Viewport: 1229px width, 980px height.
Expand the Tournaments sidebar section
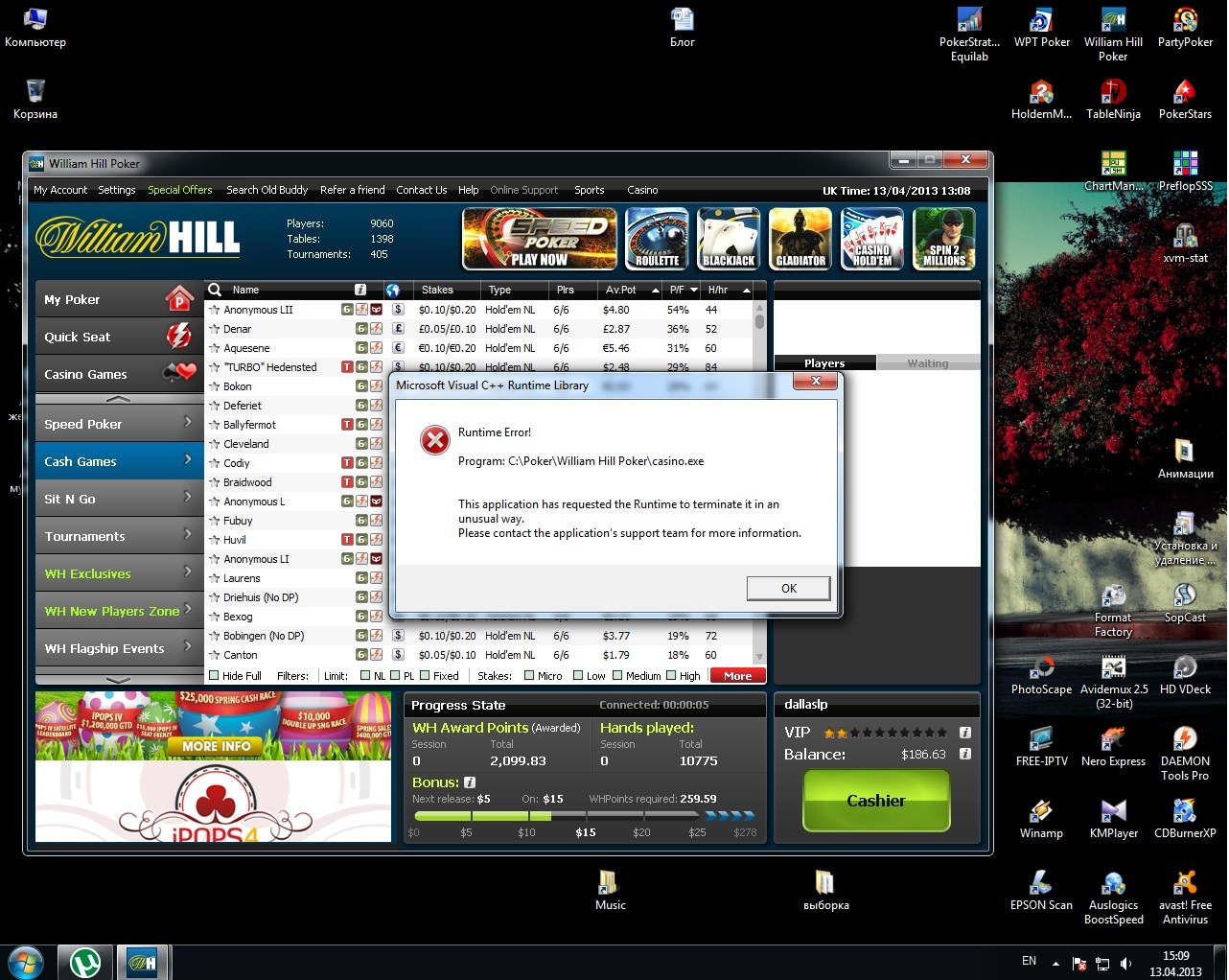click(x=119, y=536)
